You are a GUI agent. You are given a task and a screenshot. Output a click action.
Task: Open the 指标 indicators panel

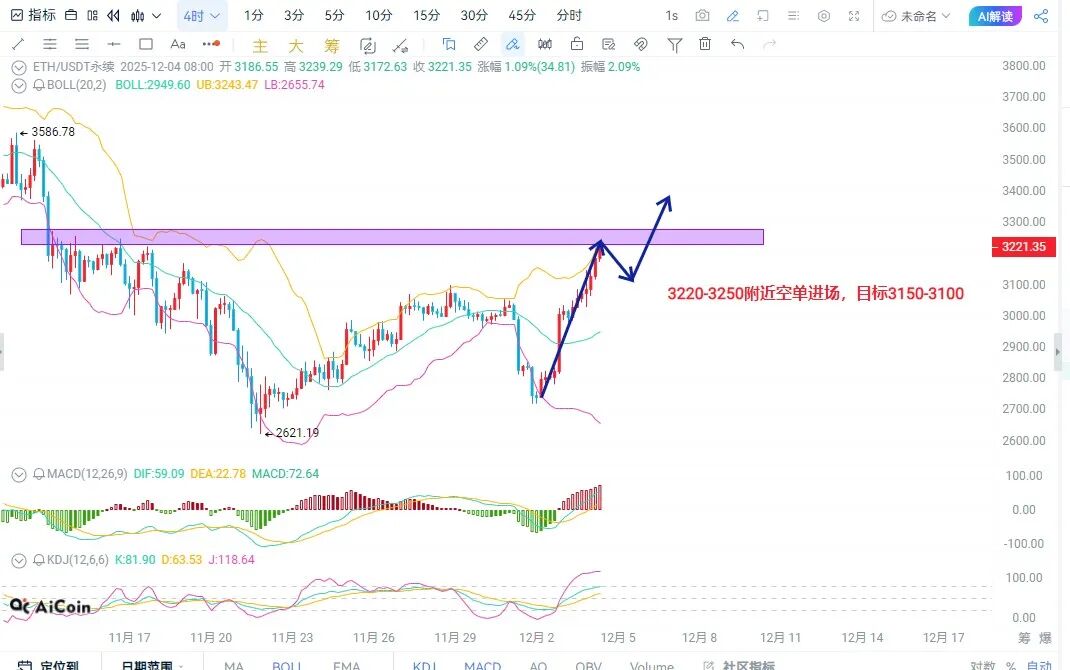pyautogui.click(x=33, y=15)
